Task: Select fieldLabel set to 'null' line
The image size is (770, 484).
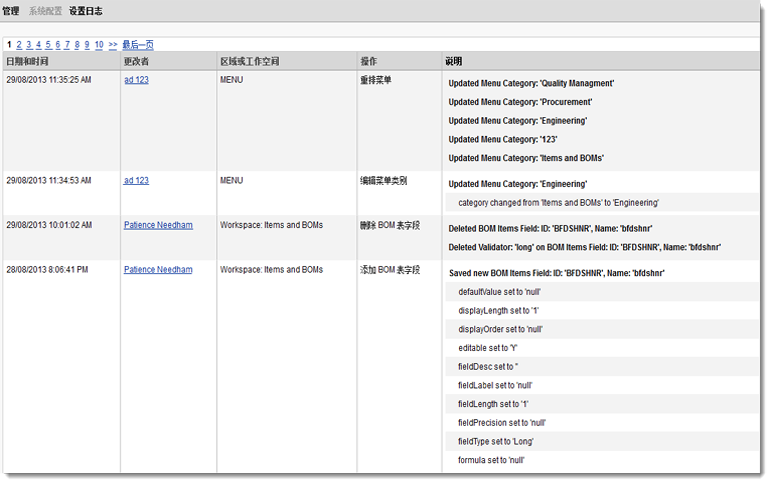Action: [495, 385]
